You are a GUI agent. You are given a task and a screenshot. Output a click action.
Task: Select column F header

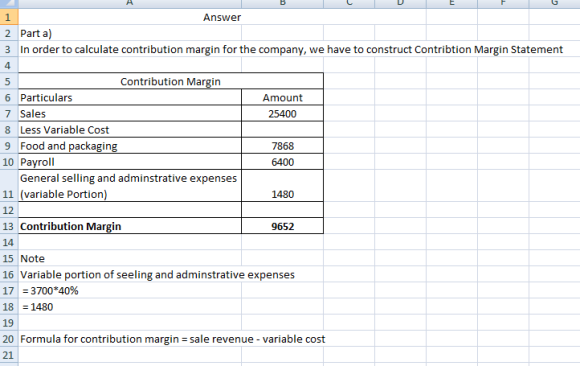503,4
